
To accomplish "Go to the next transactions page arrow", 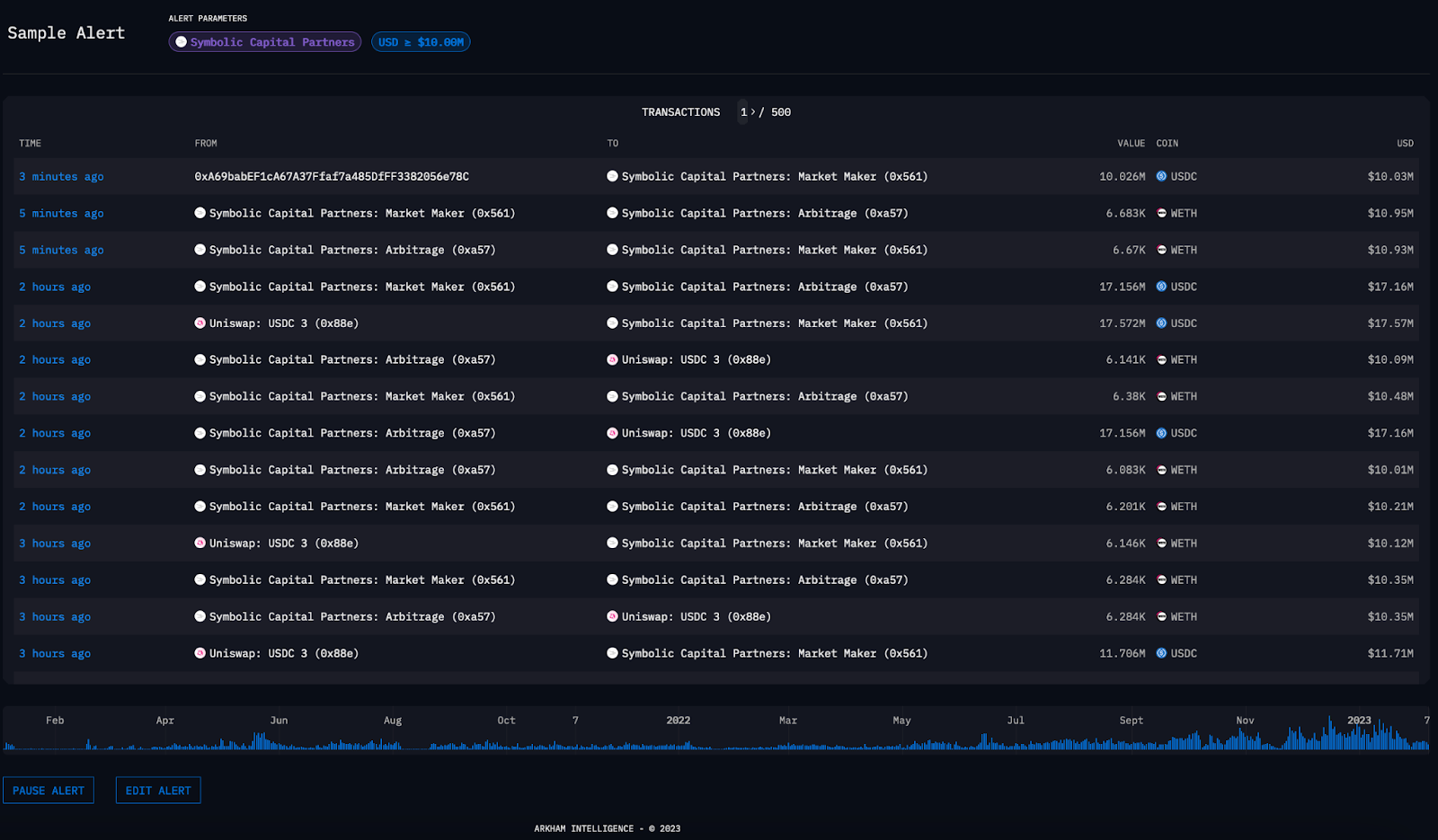I will pos(753,112).
